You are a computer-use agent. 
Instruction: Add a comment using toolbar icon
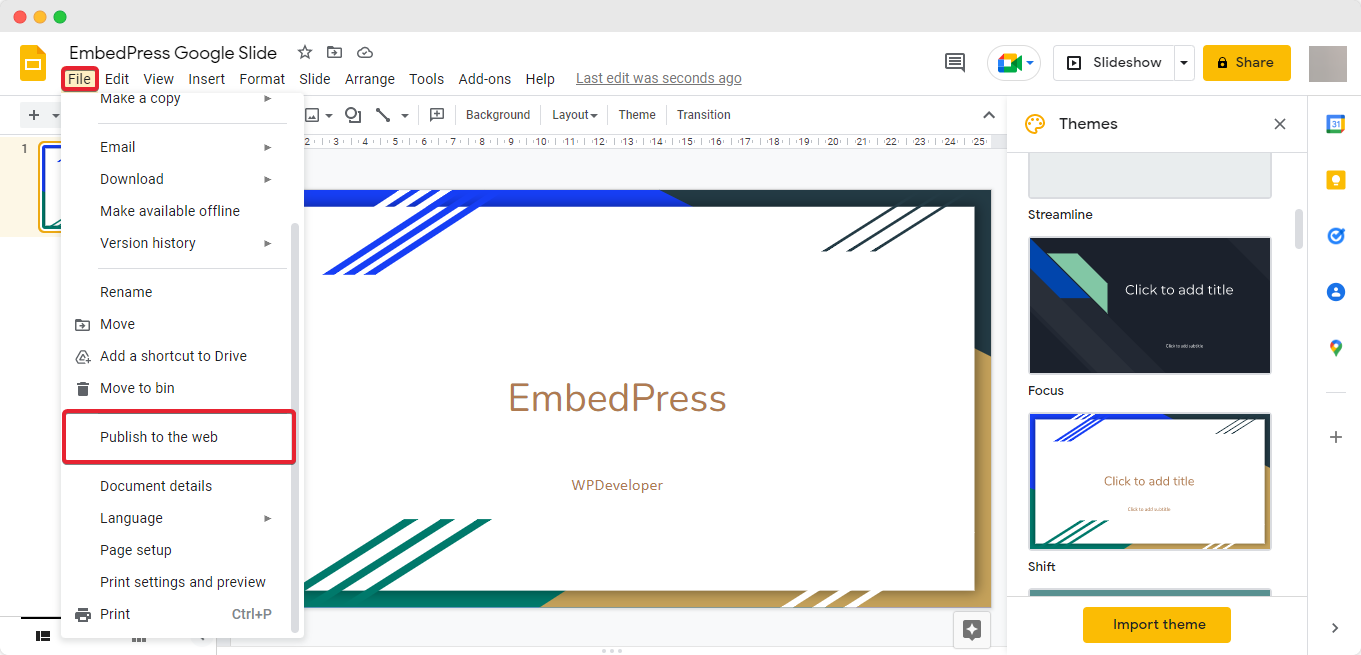coord(437,115)
